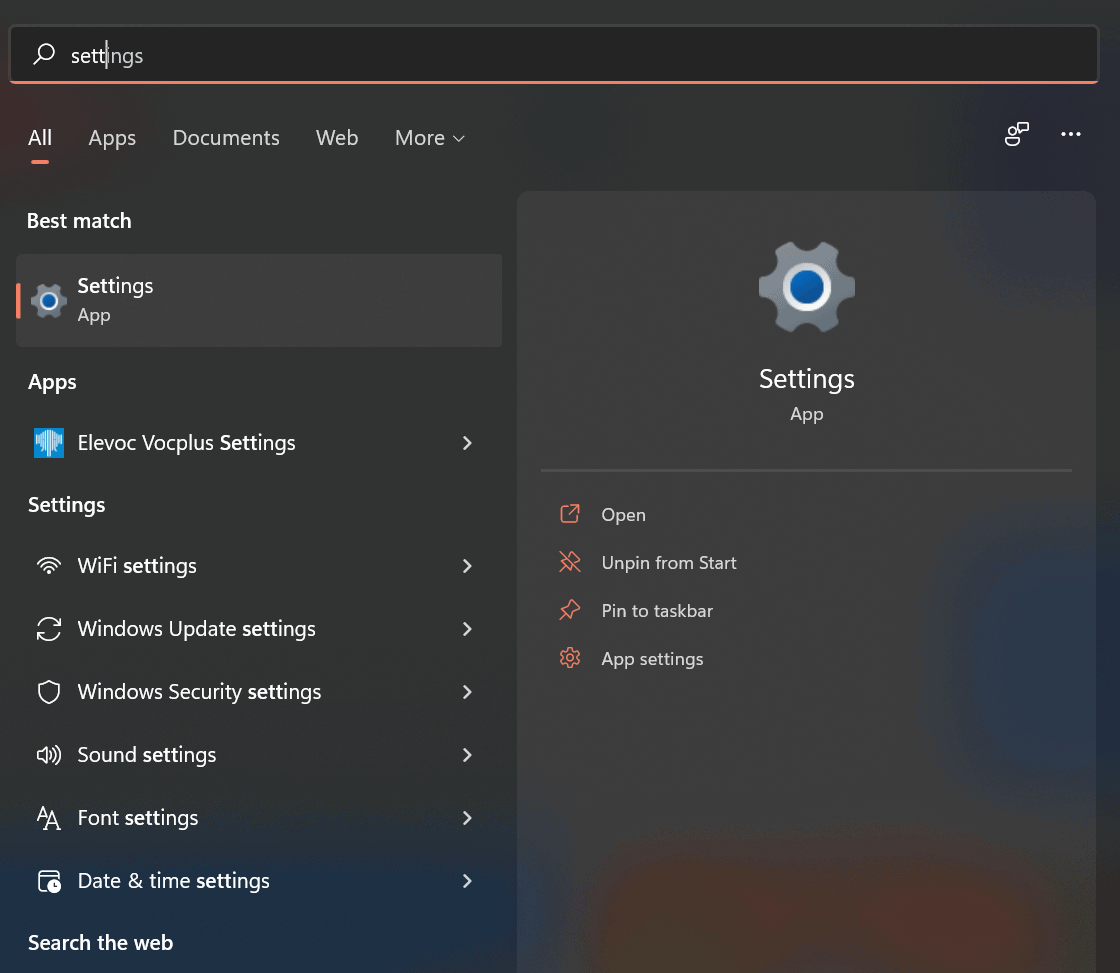Click the WiFi signal icon

pos(49,566)
